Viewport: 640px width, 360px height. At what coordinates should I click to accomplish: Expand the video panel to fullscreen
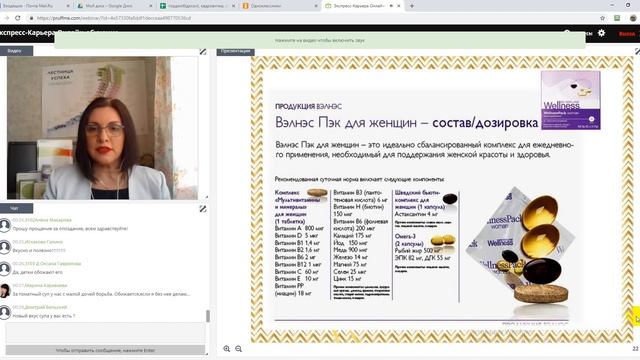pyautogui.click(x=203, y=51)
